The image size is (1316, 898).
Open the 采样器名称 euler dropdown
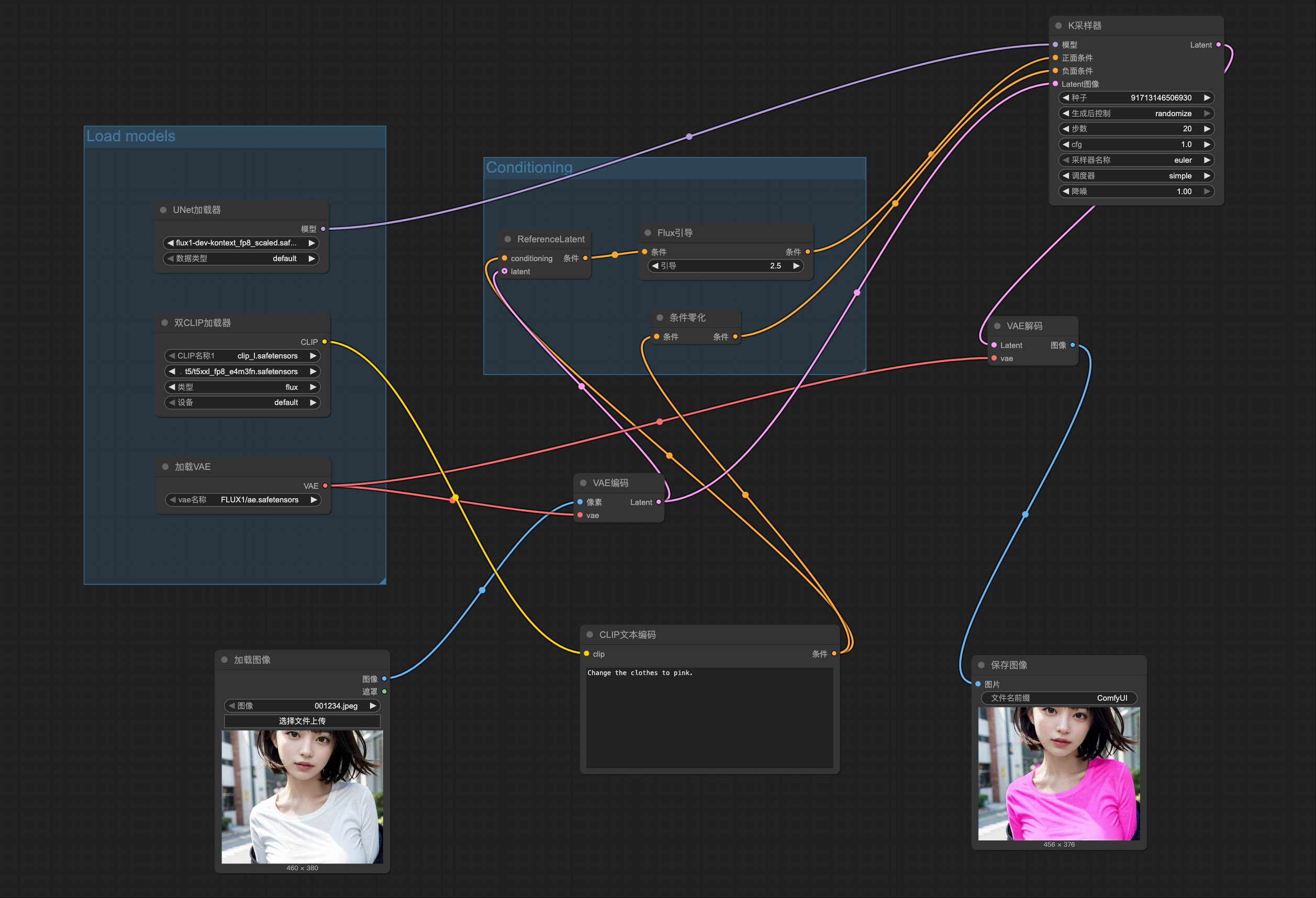click(x=1135, y=160)
